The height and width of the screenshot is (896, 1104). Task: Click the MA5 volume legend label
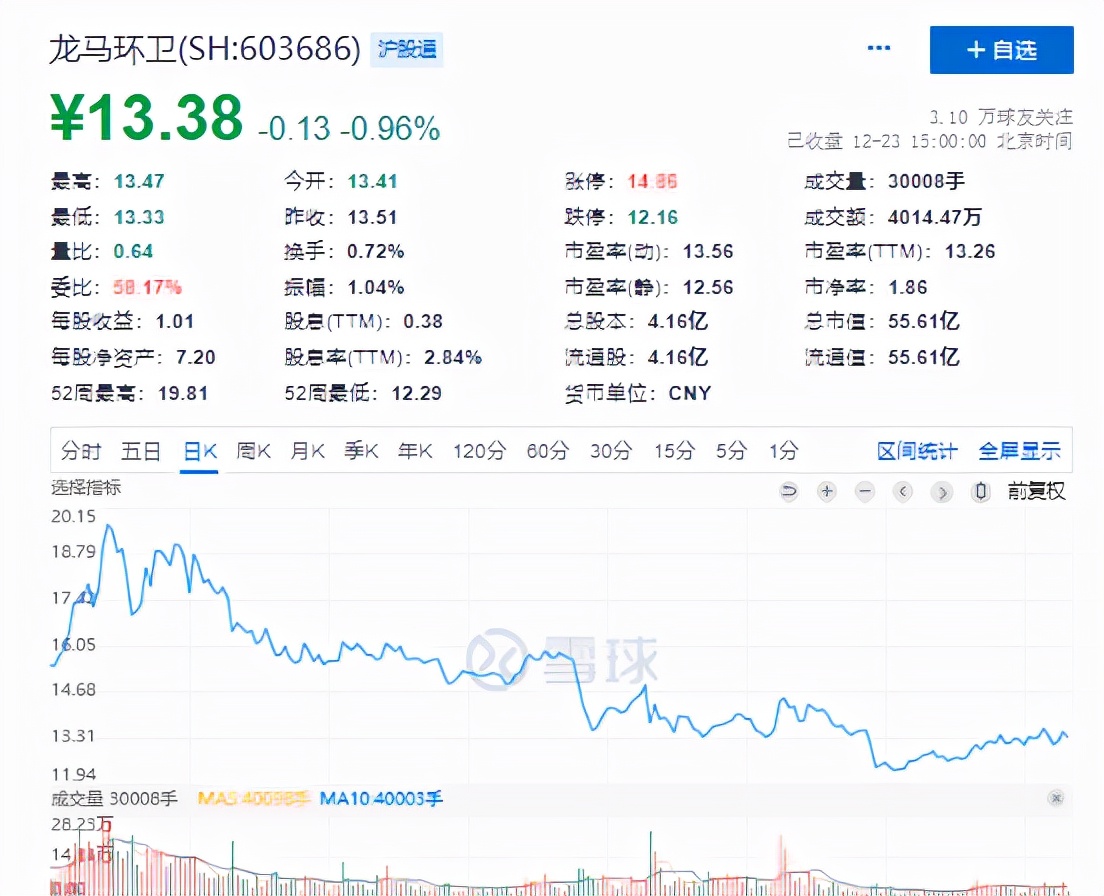[253, 798]
